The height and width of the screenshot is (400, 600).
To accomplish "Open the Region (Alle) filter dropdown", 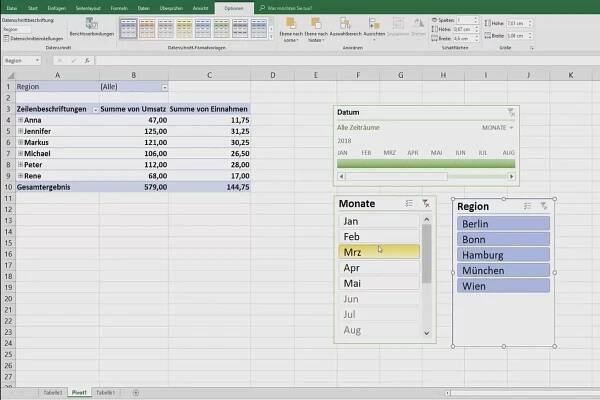I will click(165, 88).
